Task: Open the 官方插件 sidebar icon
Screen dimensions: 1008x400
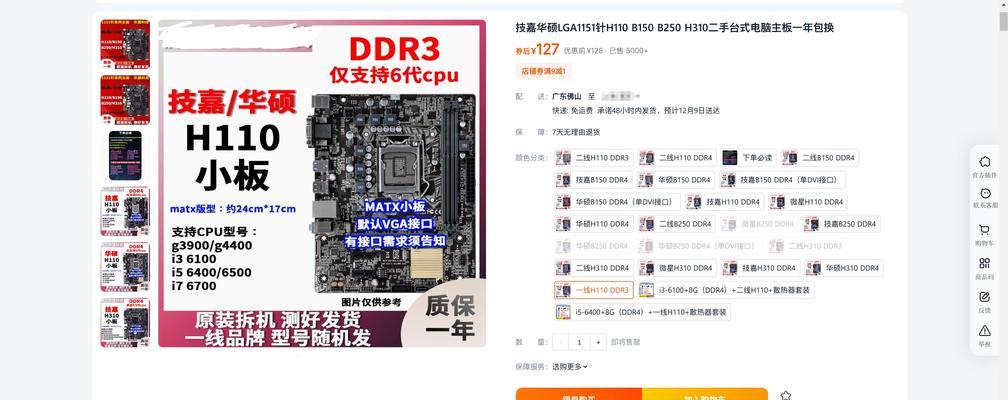Action: (x=984, y=166)
